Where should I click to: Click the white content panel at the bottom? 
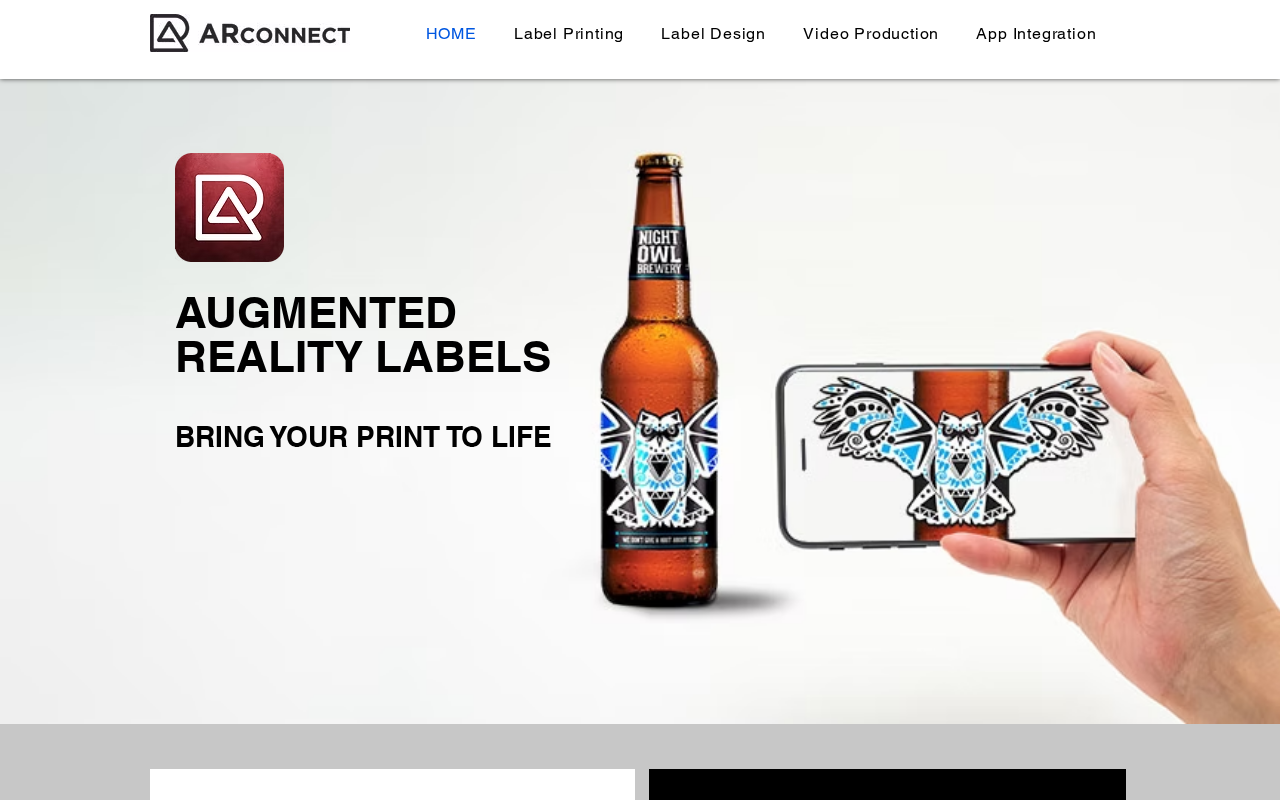392,785
